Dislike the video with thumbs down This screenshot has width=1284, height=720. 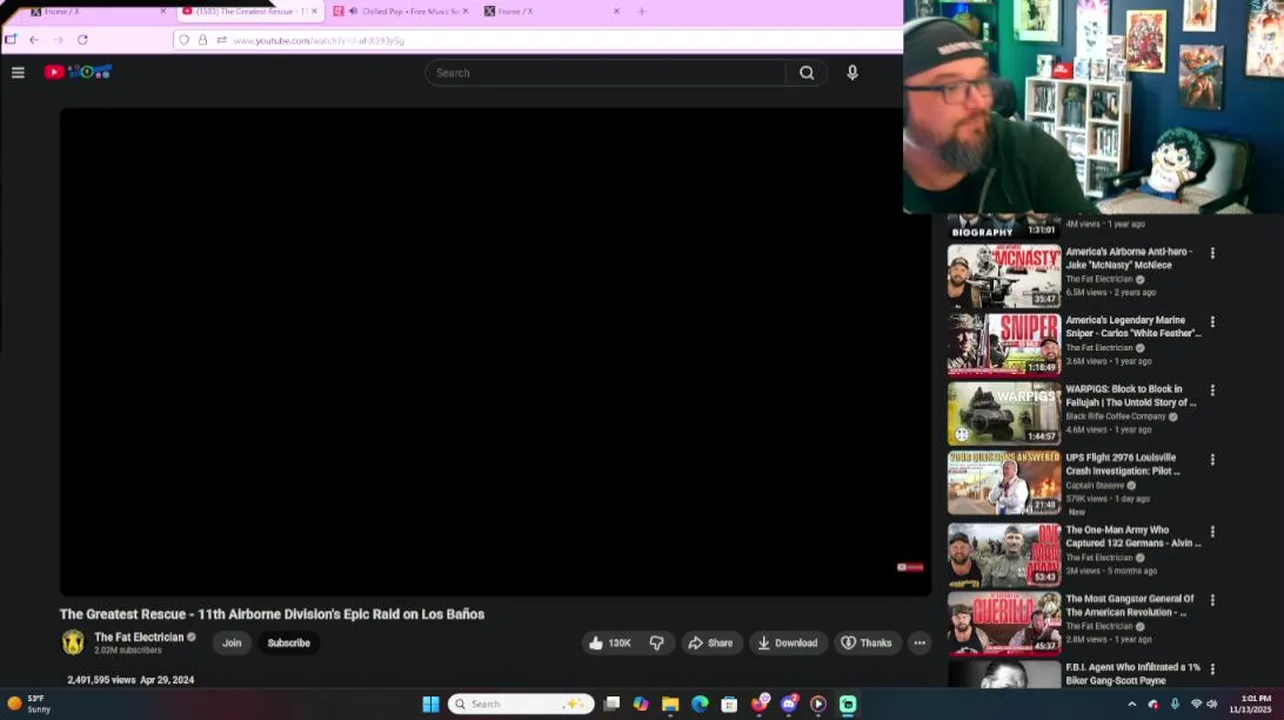pyautogui.click(x=657, y=643)
